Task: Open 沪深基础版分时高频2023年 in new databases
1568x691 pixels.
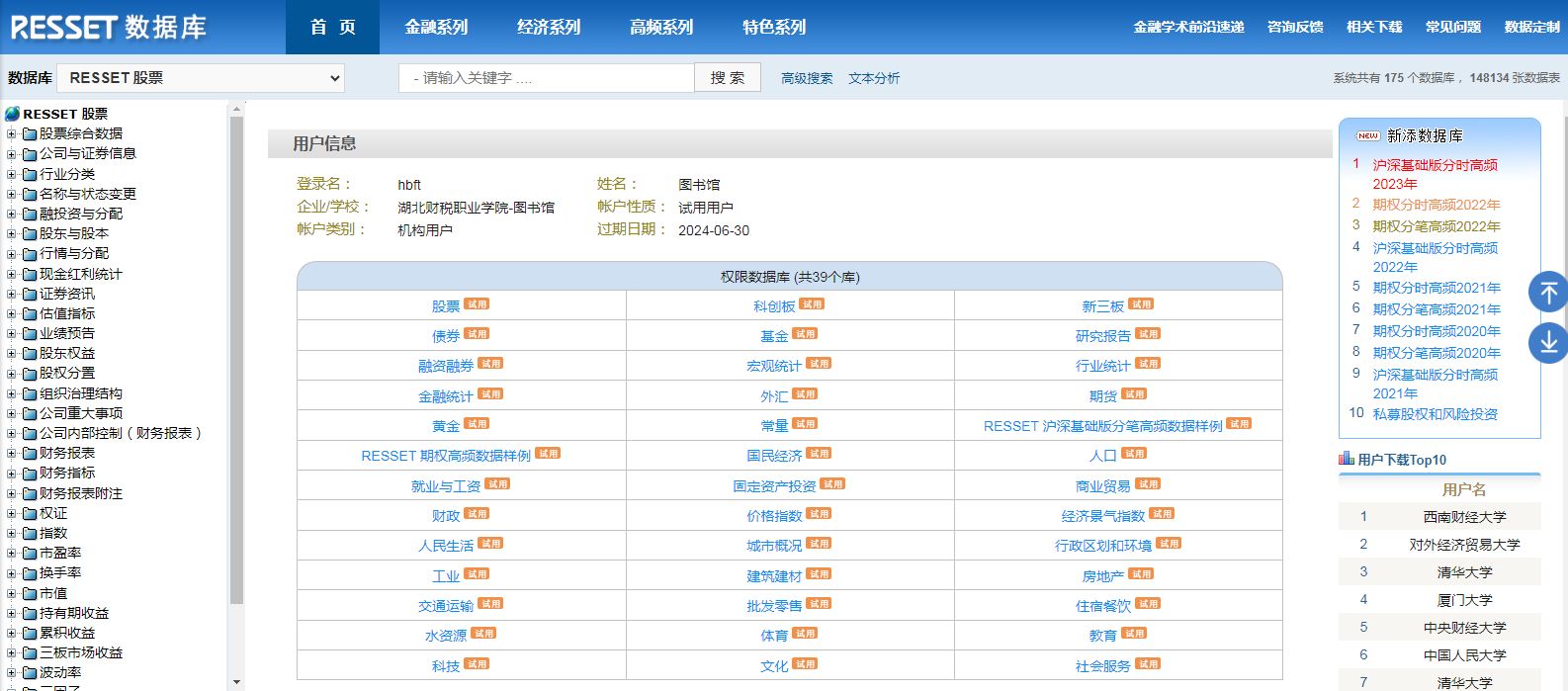Action: click(x=1435, y=174)
